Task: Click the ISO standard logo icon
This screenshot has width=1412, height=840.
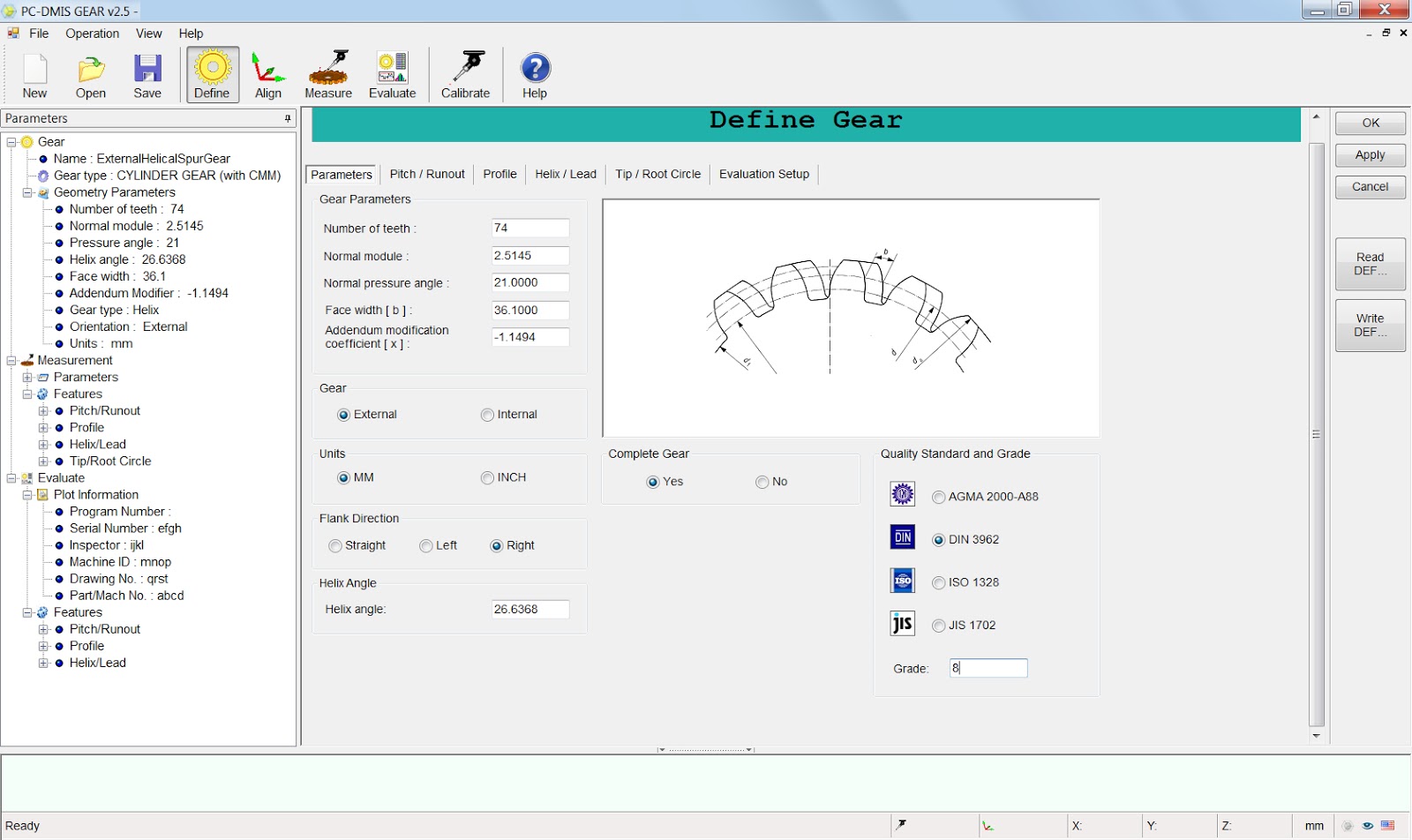Action: coord(902,581)
